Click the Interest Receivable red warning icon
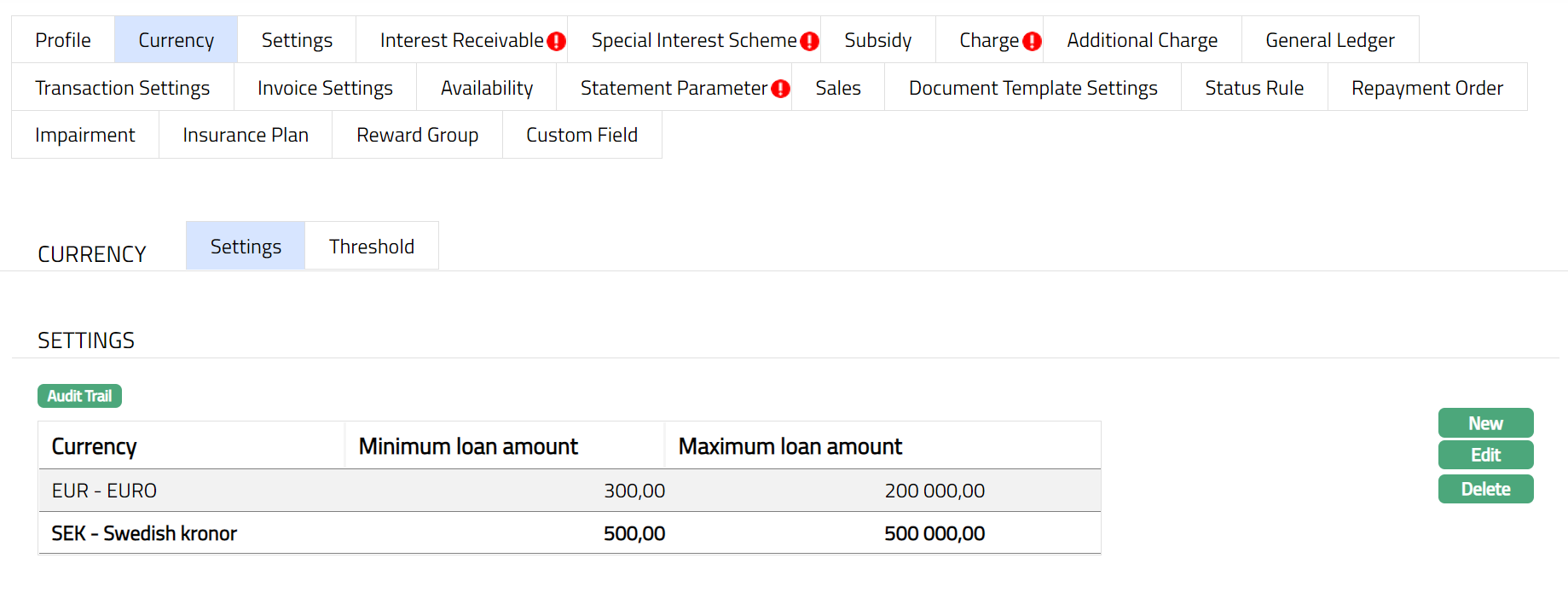 coord(557,41)
